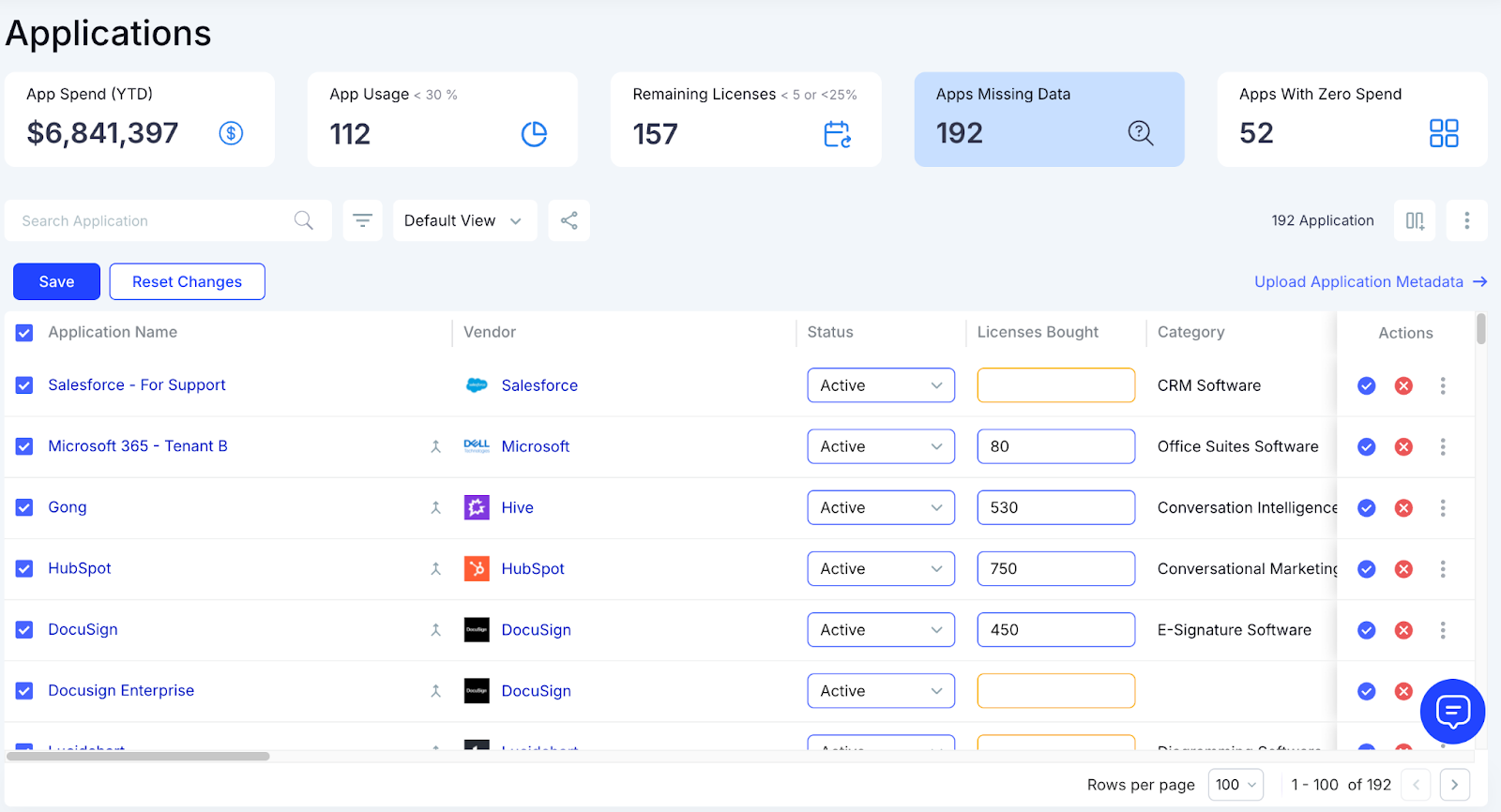Image resolution: width=1501 pixels, height=812 pixels.
Task: Uncheck the Docusign Enterprise row checkbox
Action: [x=24, y=691]
